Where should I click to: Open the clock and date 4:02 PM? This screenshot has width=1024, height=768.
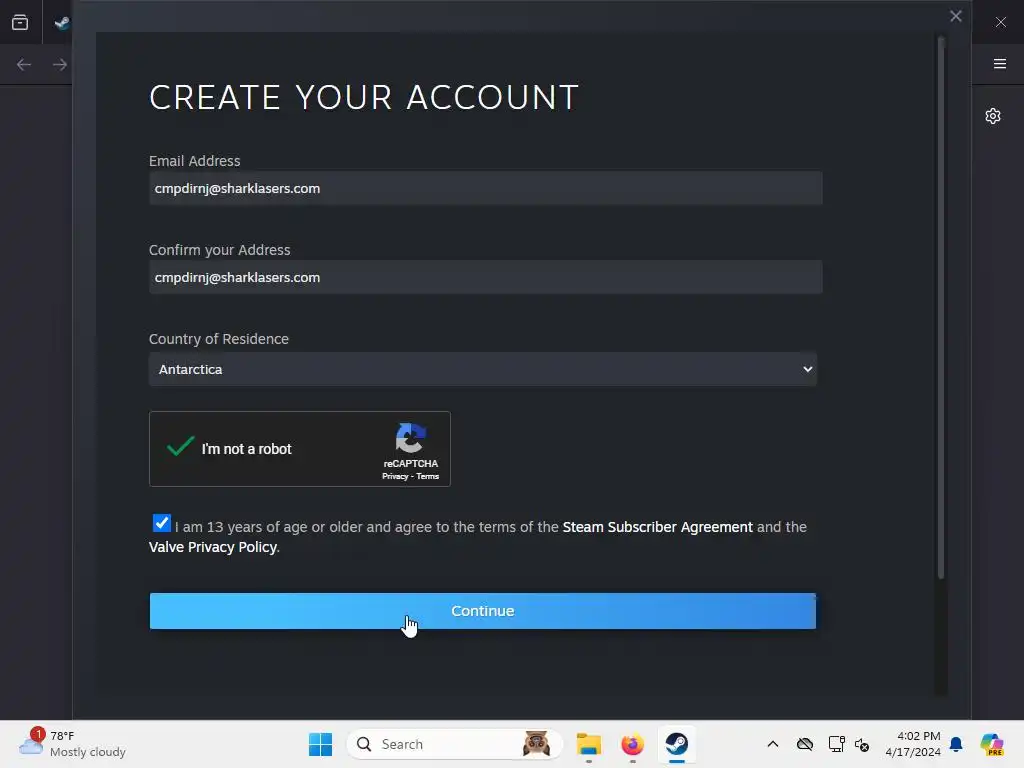(x=912, y=744)
